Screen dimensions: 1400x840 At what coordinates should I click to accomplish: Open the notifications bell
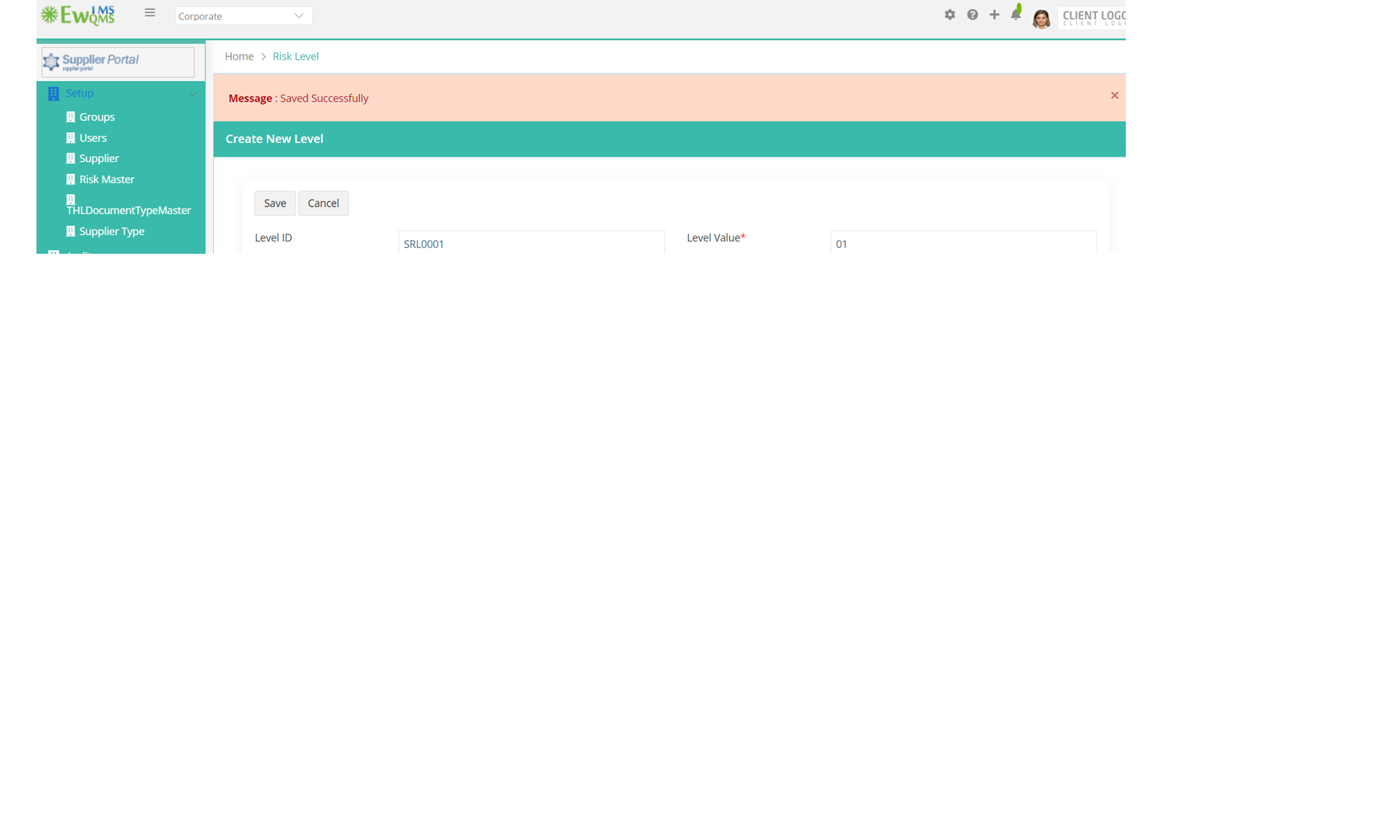pyautogui.click(x=1016, y=14)
